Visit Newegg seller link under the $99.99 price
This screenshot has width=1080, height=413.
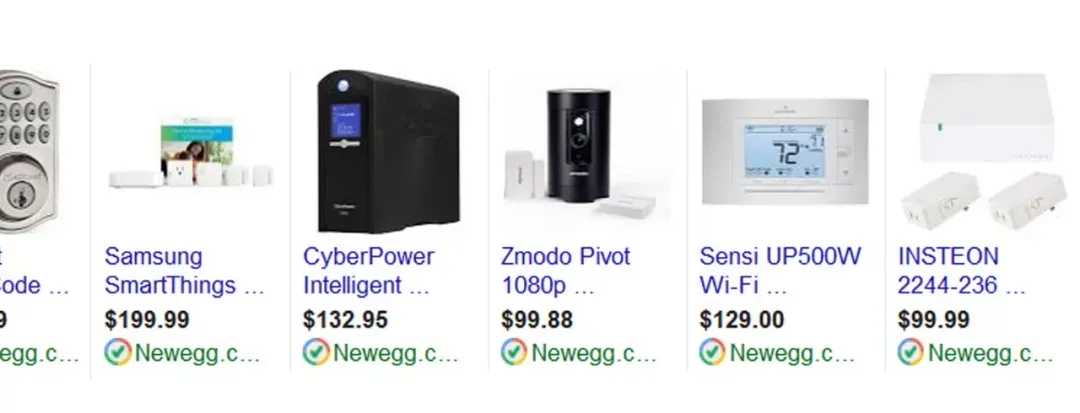[990, 353]
